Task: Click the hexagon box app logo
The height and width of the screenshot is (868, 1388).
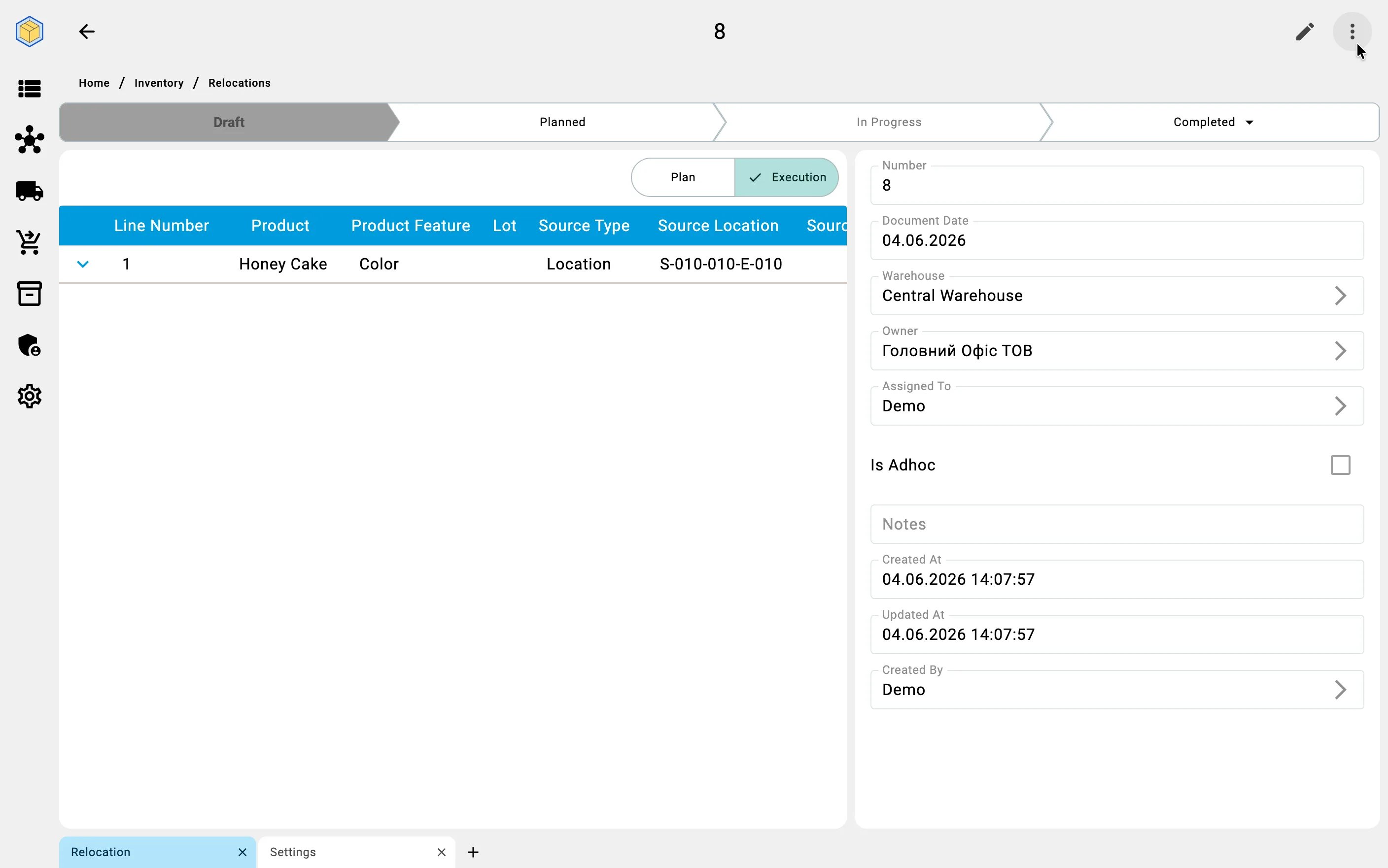Action: (29, 32)
